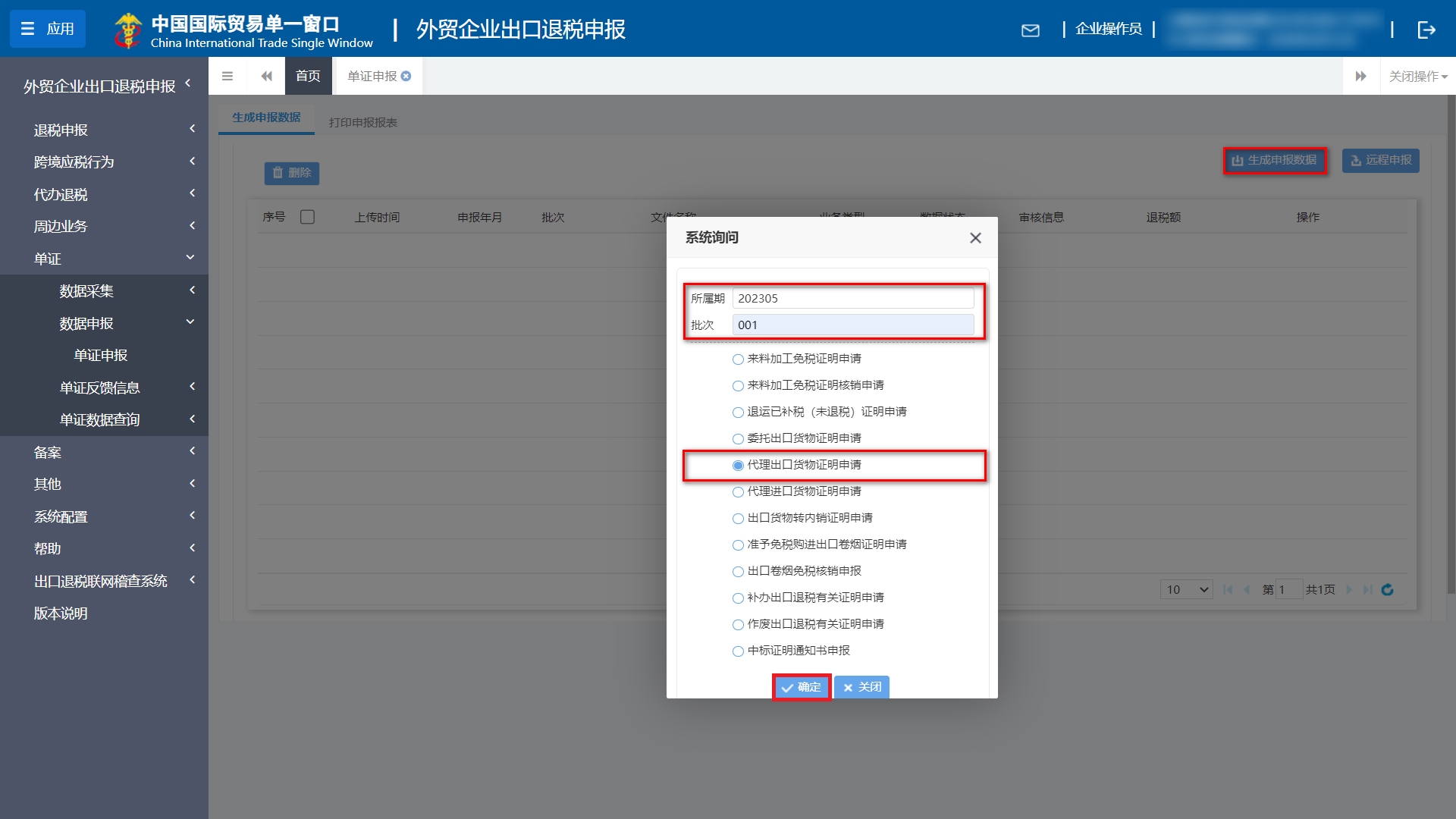Switch to the 打印申报报表 tab
1456x819 pixels.
tap(364, 120)
